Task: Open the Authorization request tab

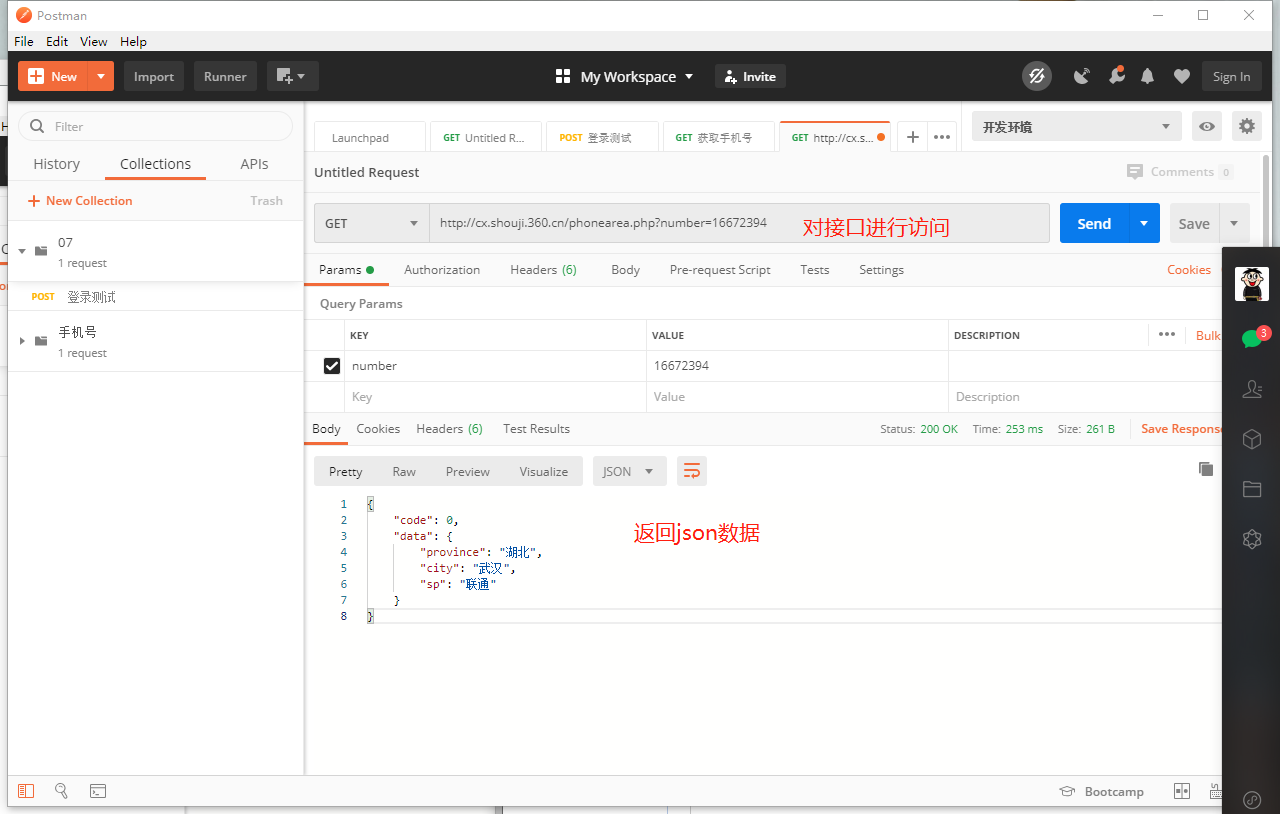Action: pos(442,269)
